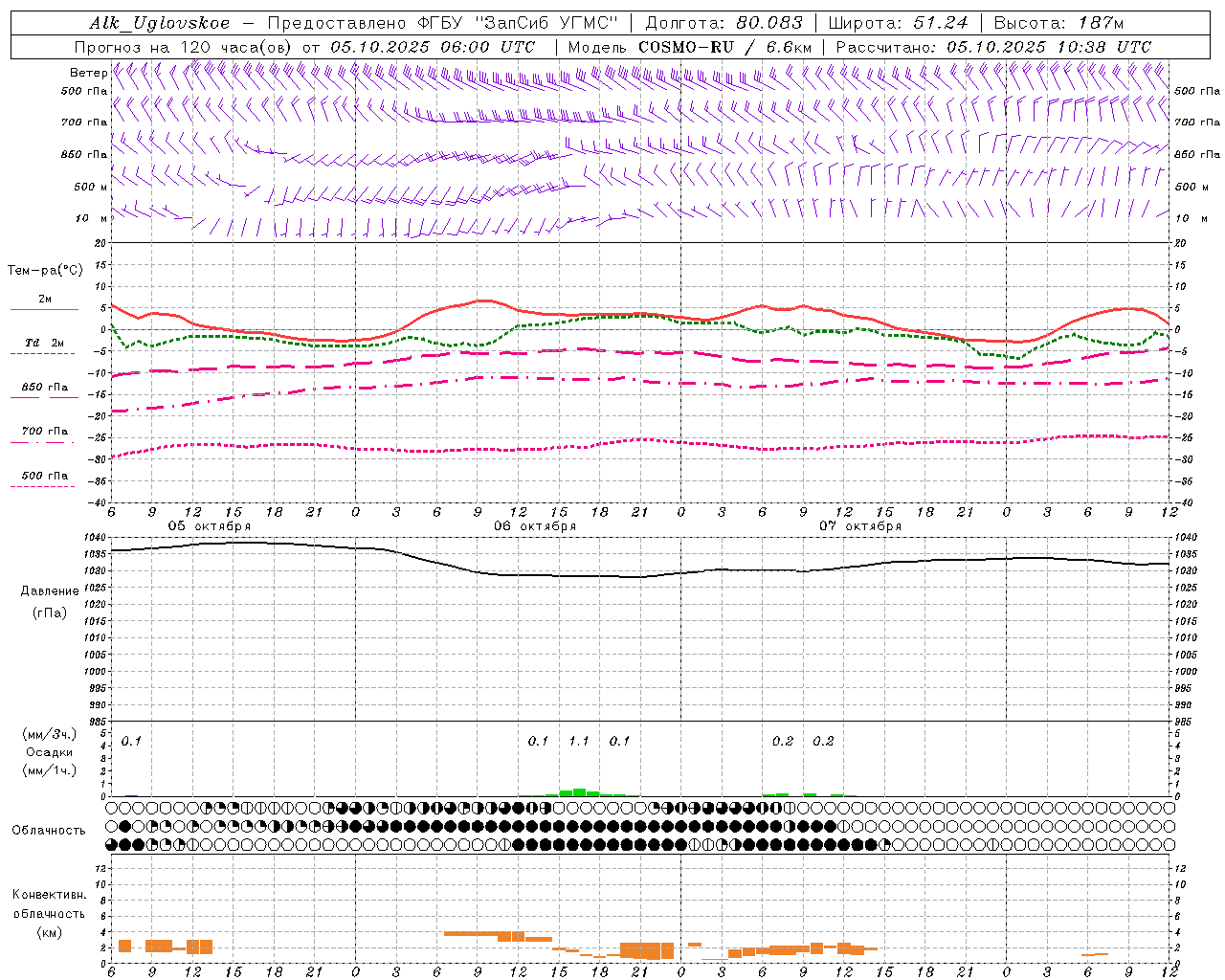Click the 'Долгота: 80.083' longitude value
The width and height of the screenshot is (1225, 980).
pyautogui.click(x=724, y=23)
